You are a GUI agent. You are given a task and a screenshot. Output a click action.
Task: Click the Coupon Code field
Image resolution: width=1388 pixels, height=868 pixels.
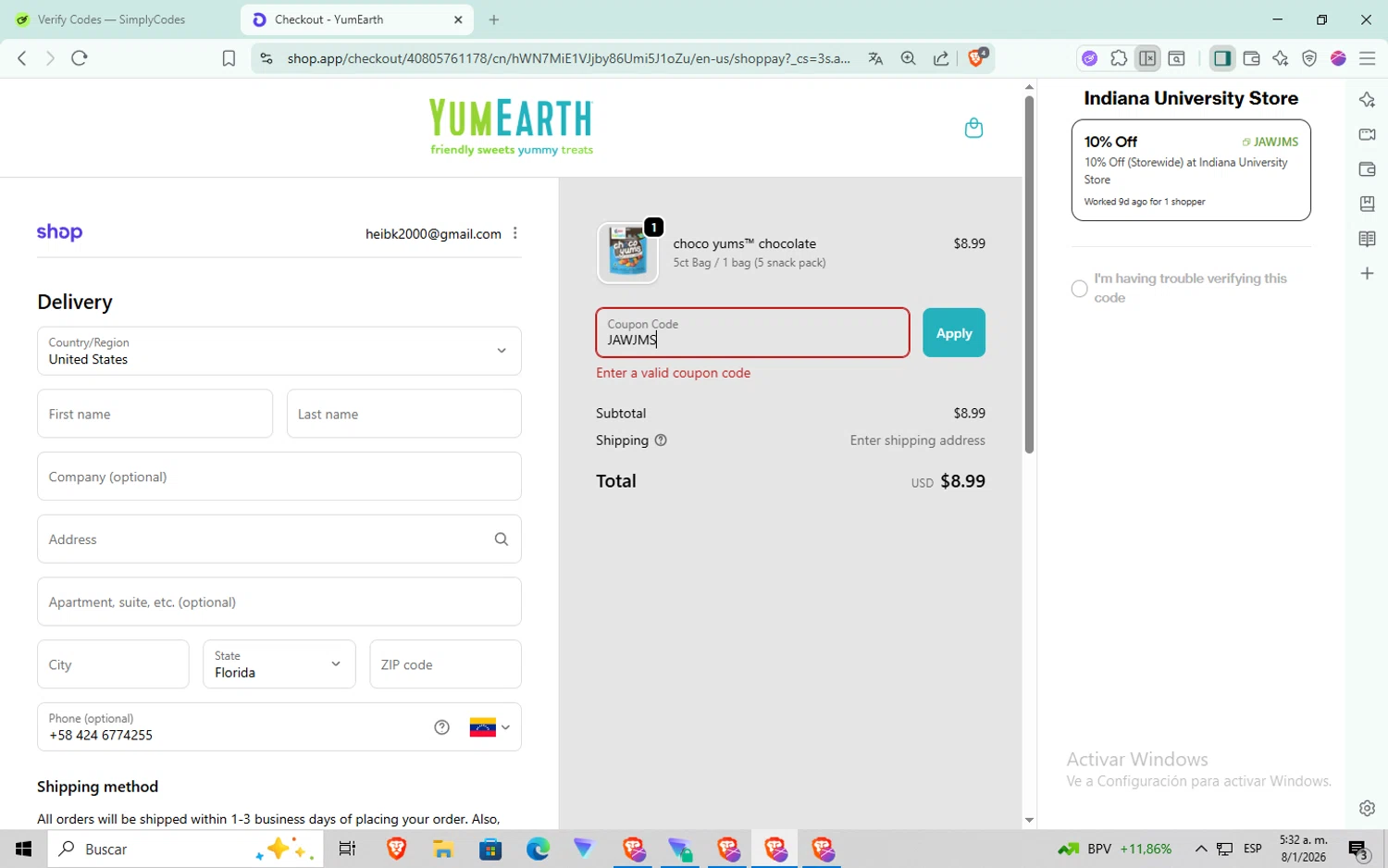click(752, 333)
